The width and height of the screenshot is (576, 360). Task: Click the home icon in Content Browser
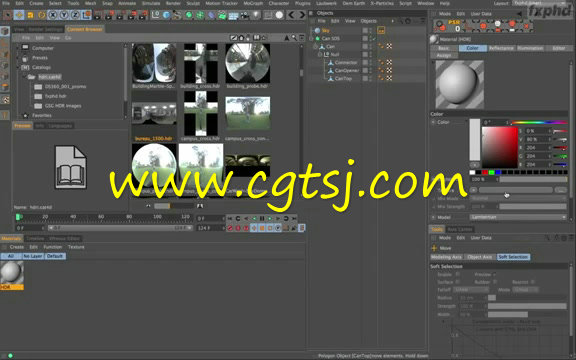pyautogui.click(x=241, y=37)
